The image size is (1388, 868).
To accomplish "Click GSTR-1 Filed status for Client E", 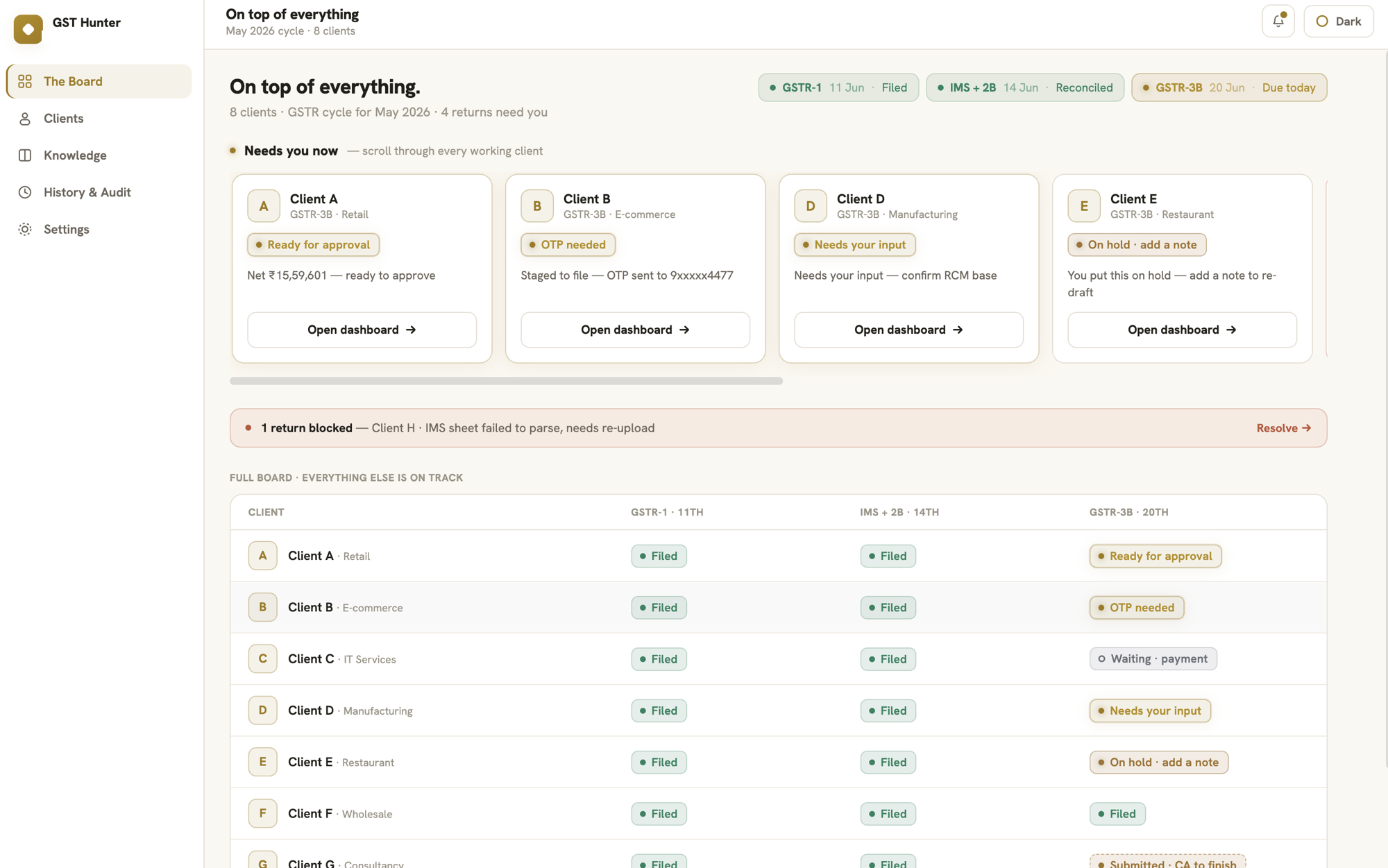I will pos(659,762).
